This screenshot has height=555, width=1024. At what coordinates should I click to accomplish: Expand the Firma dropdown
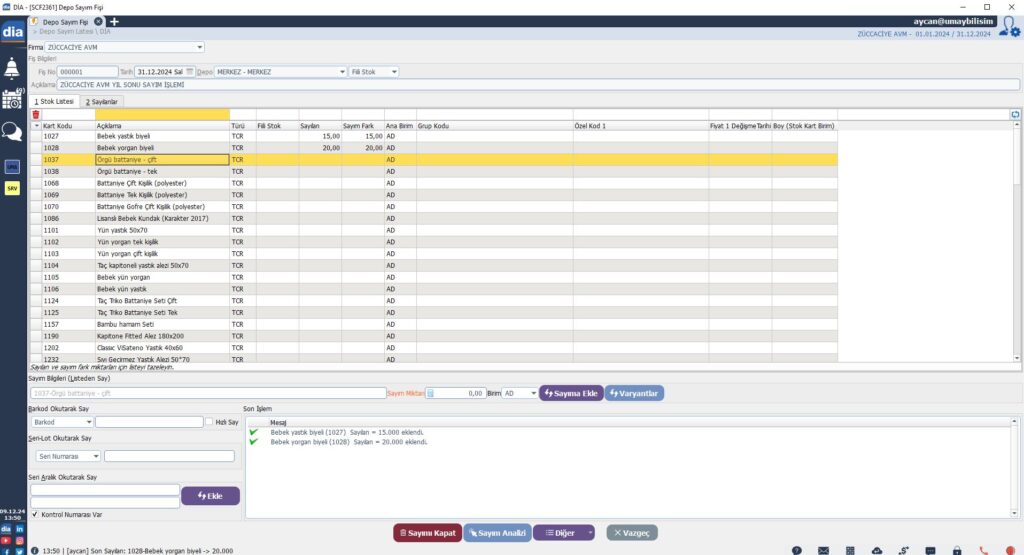pos(199,47)
